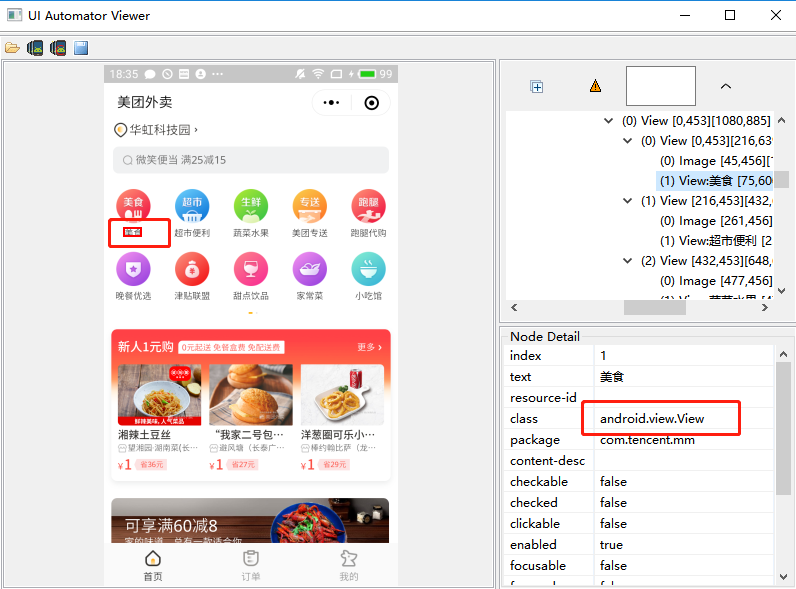The height and width of the screenshot is (589, 796).
Task: Click the focusable row false value
Action: 613,566
